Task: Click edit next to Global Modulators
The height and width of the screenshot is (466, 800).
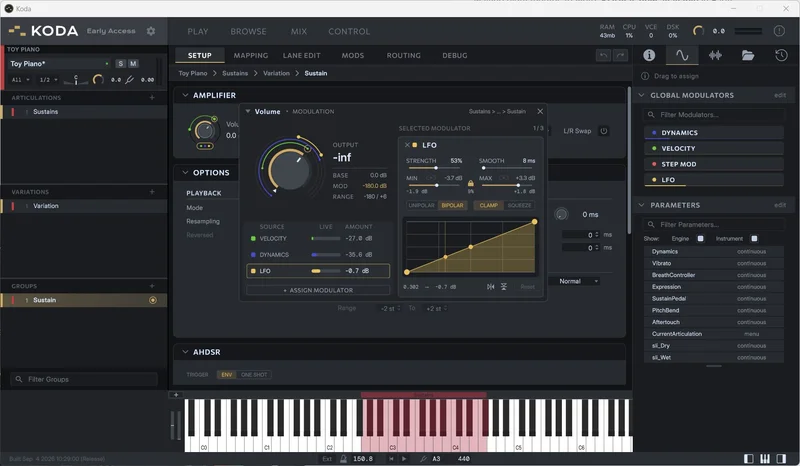Action: point(780,95)
